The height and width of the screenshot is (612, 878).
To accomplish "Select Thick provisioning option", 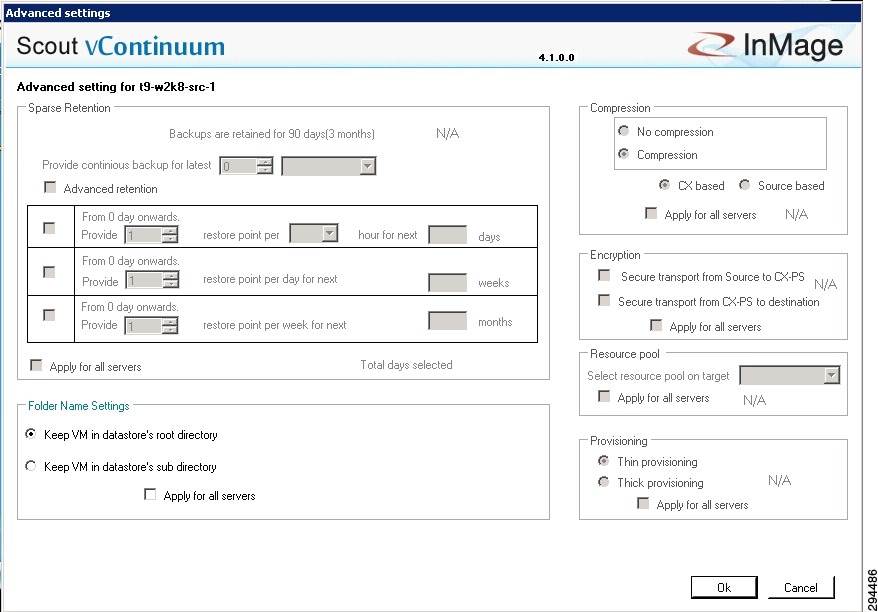I will 604,482.
